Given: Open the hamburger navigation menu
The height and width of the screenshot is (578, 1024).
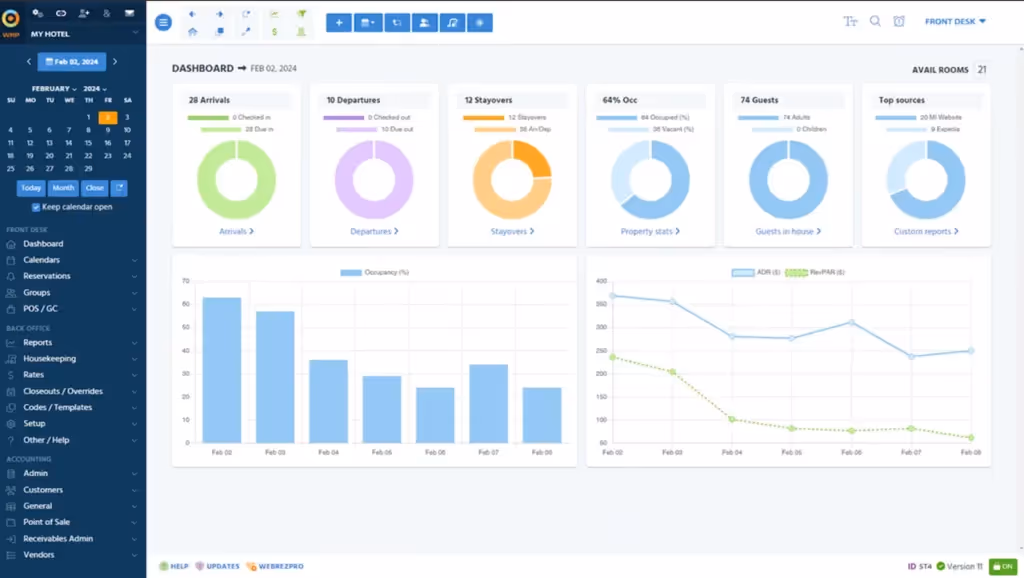Looking at the screenshot, I should pos(163,22).
